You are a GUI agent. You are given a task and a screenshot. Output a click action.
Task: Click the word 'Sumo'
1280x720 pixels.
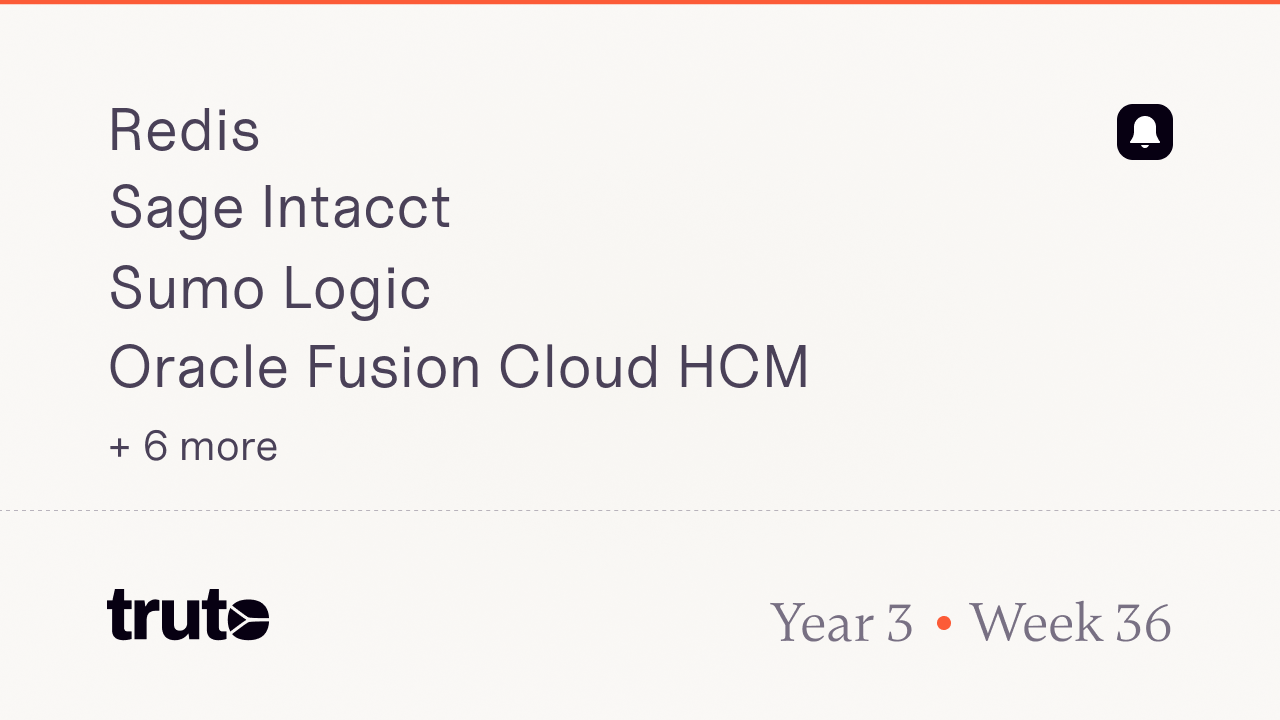coord(187,289)
